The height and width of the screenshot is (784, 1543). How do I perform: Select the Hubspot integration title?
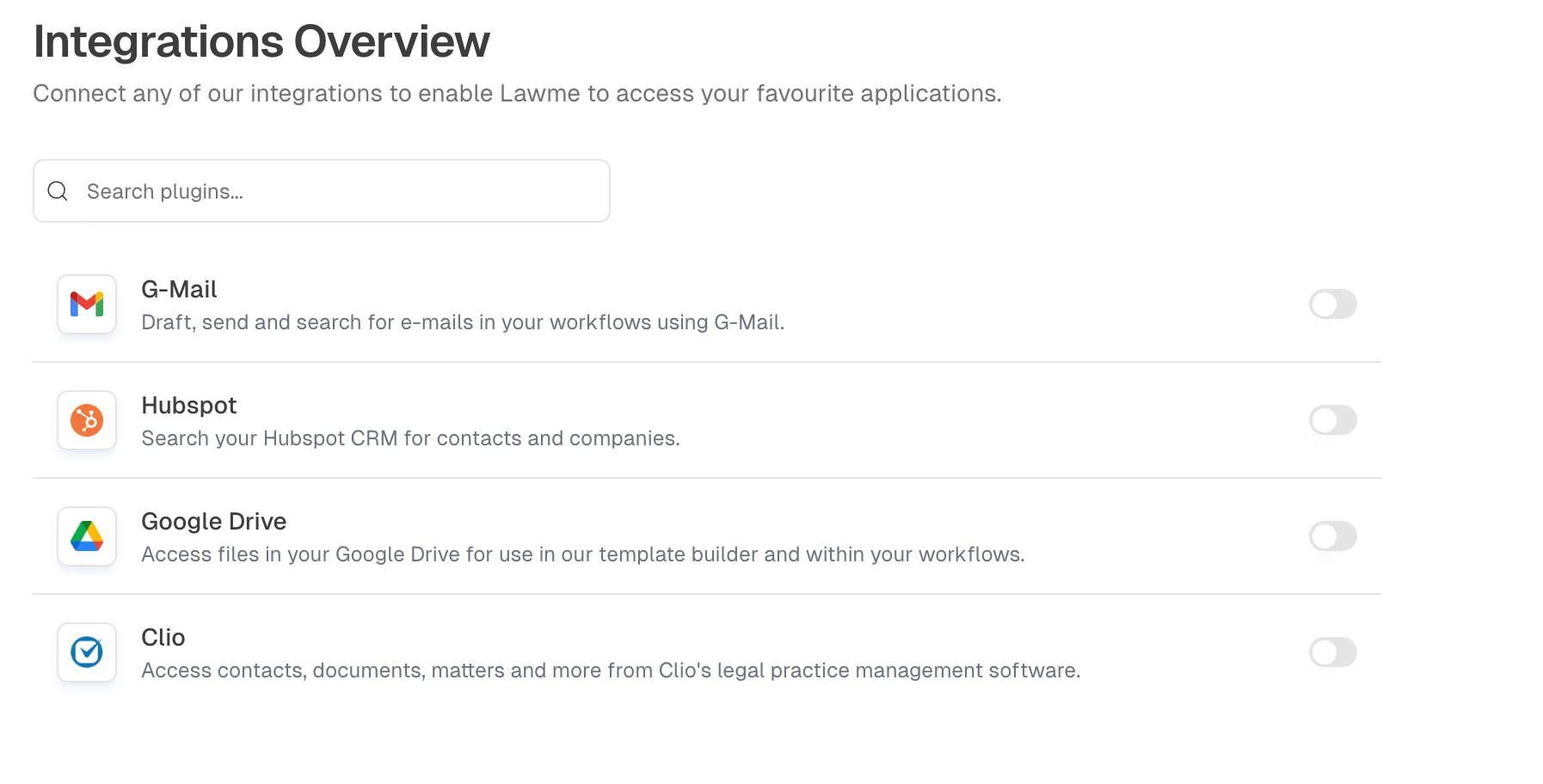pyautogui.click(x=188, y=405)
